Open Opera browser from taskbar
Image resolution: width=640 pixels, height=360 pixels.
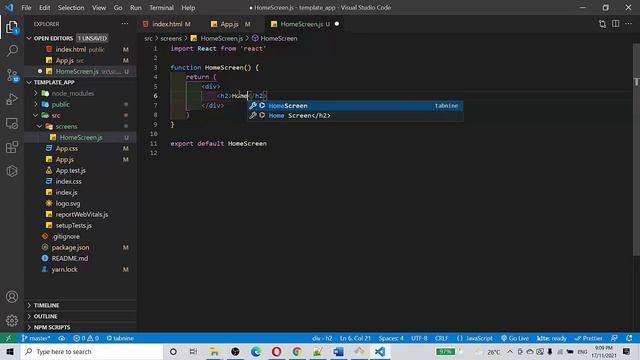(276, 351)
